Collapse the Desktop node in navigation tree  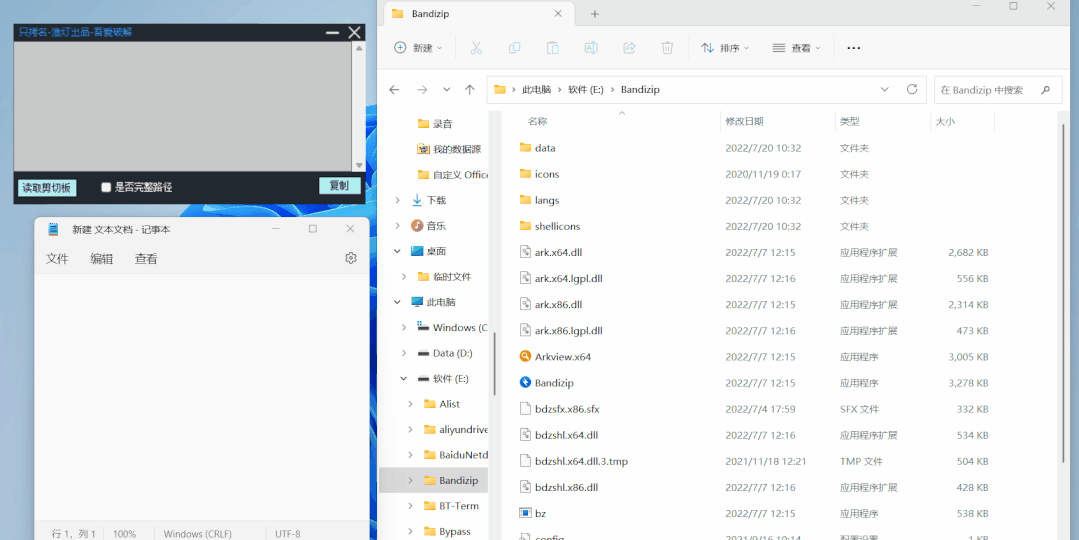[x=397, y=251]
